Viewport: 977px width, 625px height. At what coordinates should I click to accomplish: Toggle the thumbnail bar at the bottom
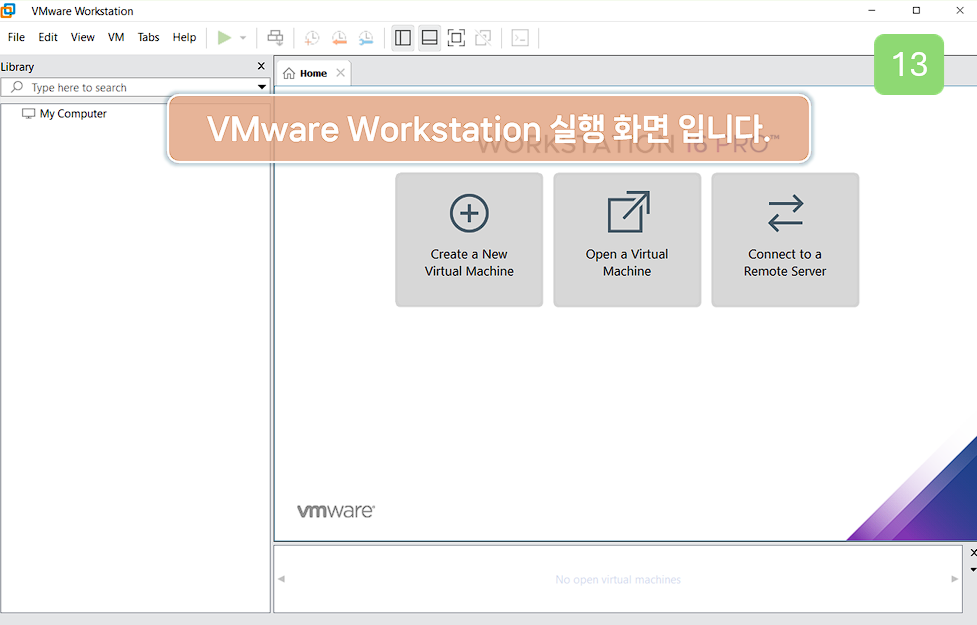(429, 37)
